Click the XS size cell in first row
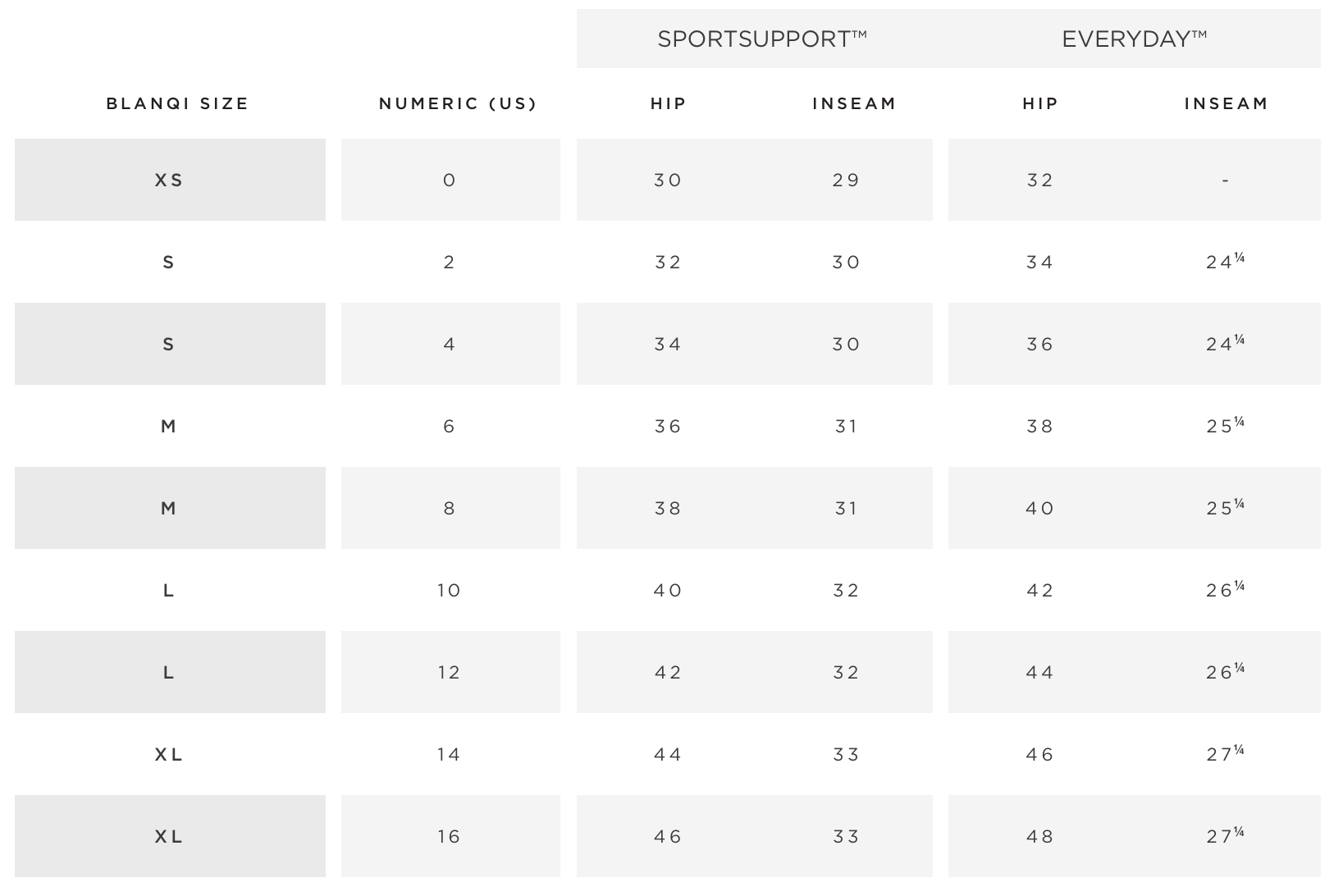Image resolution: width=1334 pixels, height=896 pixels. 170,180
